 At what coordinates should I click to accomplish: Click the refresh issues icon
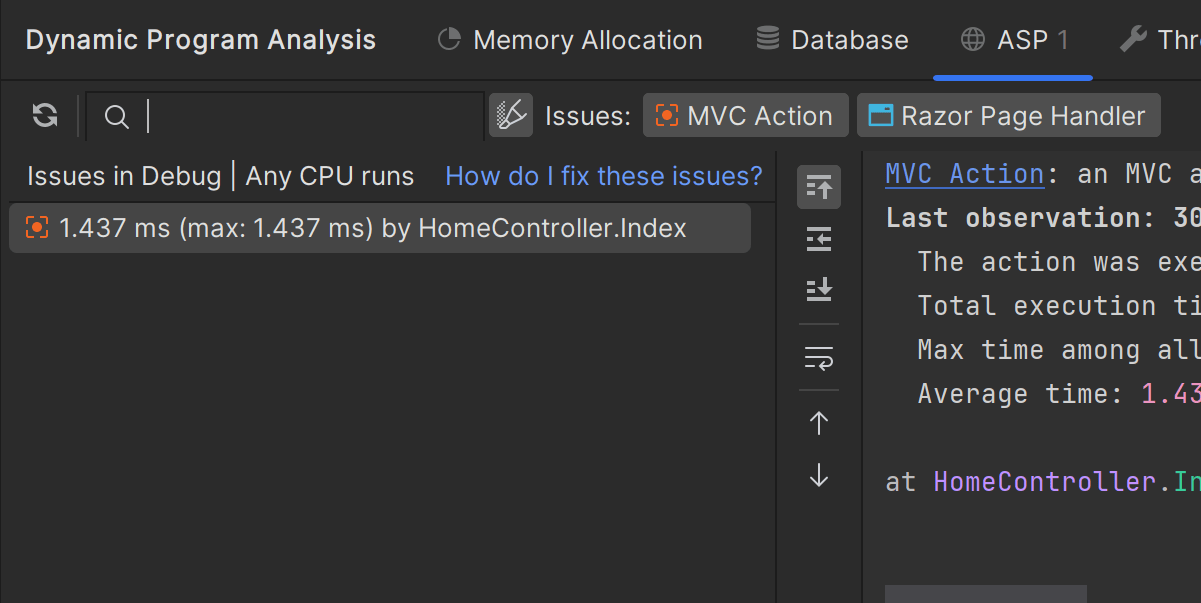coord(45,116)
